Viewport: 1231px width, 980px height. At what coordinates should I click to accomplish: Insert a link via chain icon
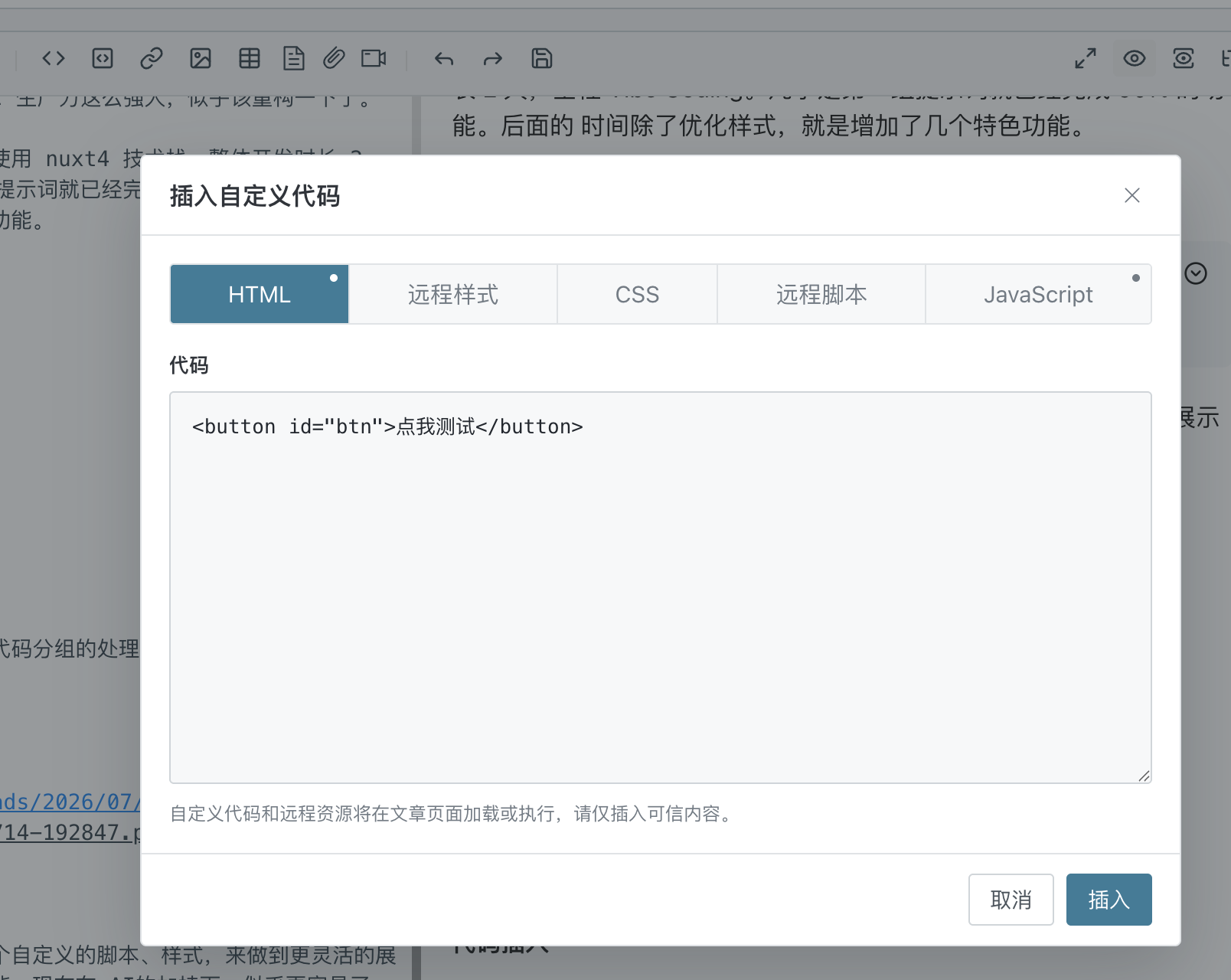coord(152,58)
